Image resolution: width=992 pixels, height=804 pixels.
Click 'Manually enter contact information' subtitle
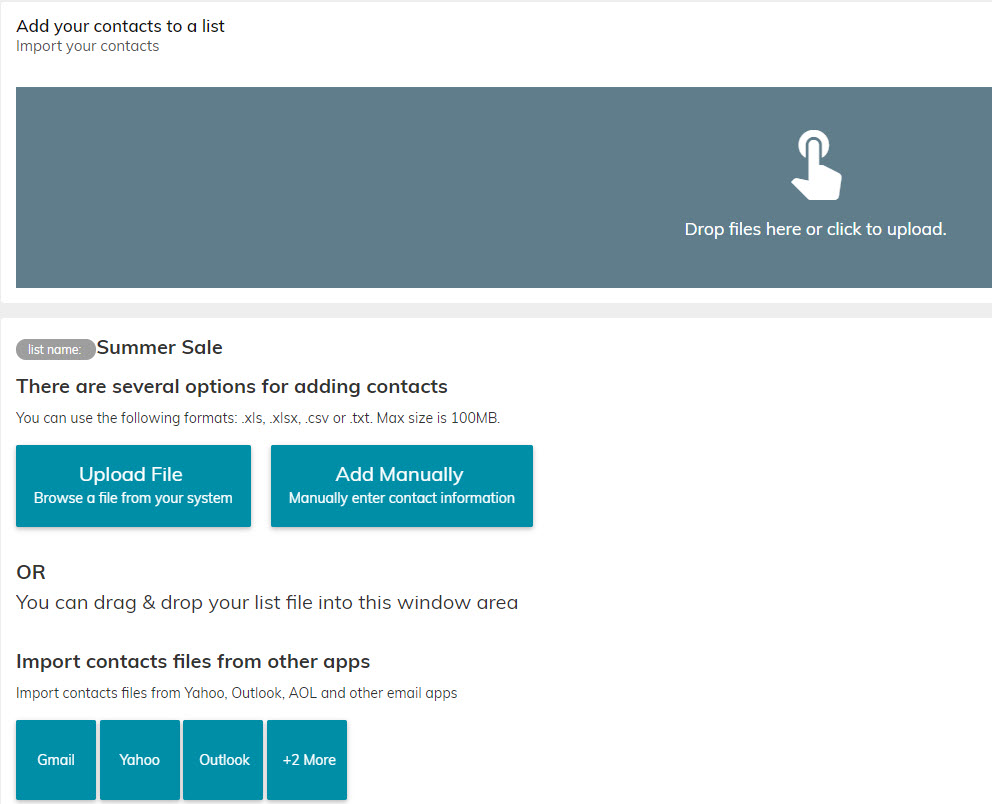point(401,498)
